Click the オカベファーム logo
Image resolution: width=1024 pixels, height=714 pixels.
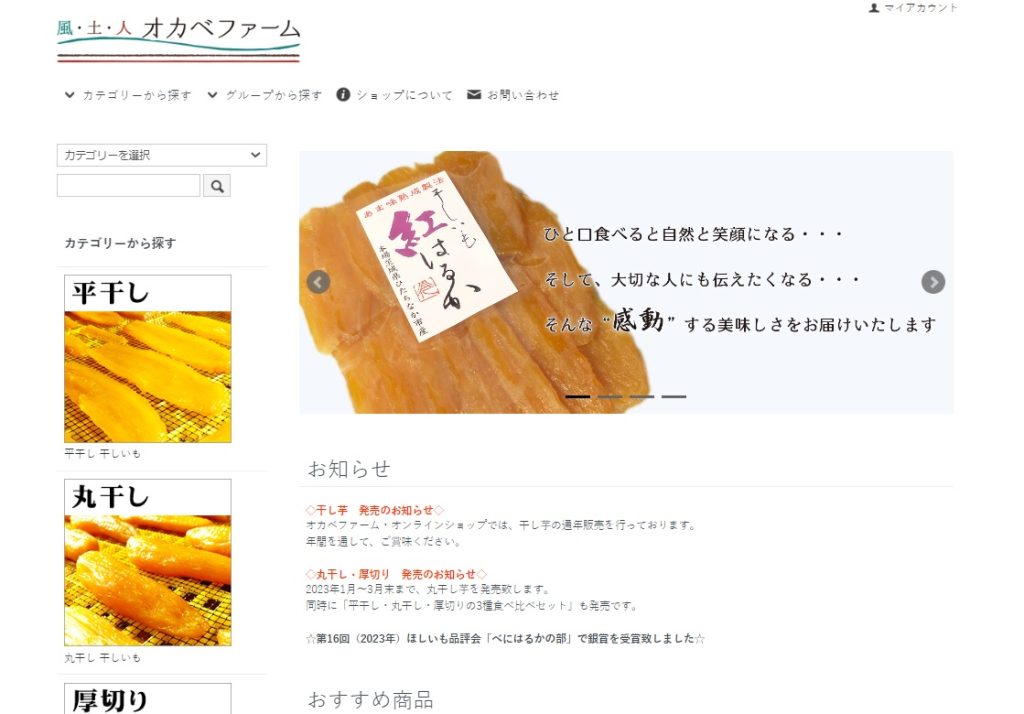178,39
